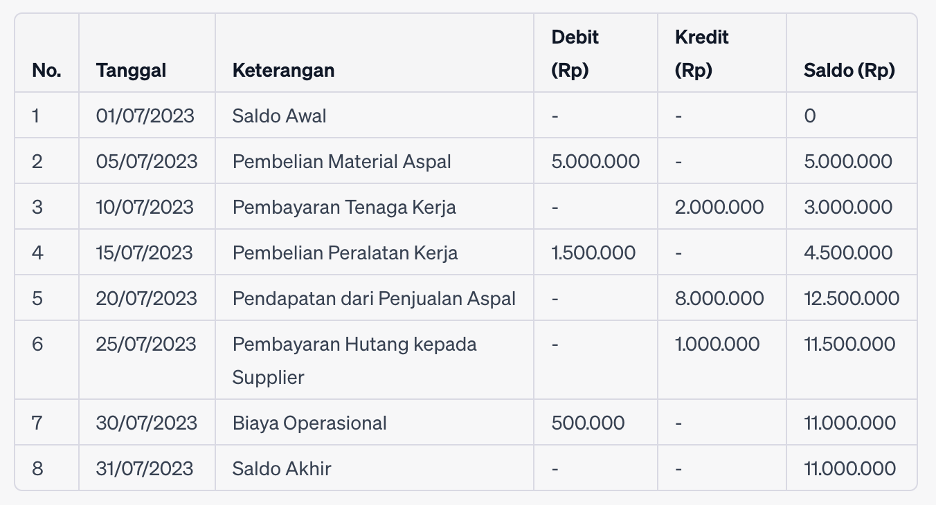Screen dimensions: 936x506
Task: Select the date 05/07/2023 cell
Action: [146, 161]
